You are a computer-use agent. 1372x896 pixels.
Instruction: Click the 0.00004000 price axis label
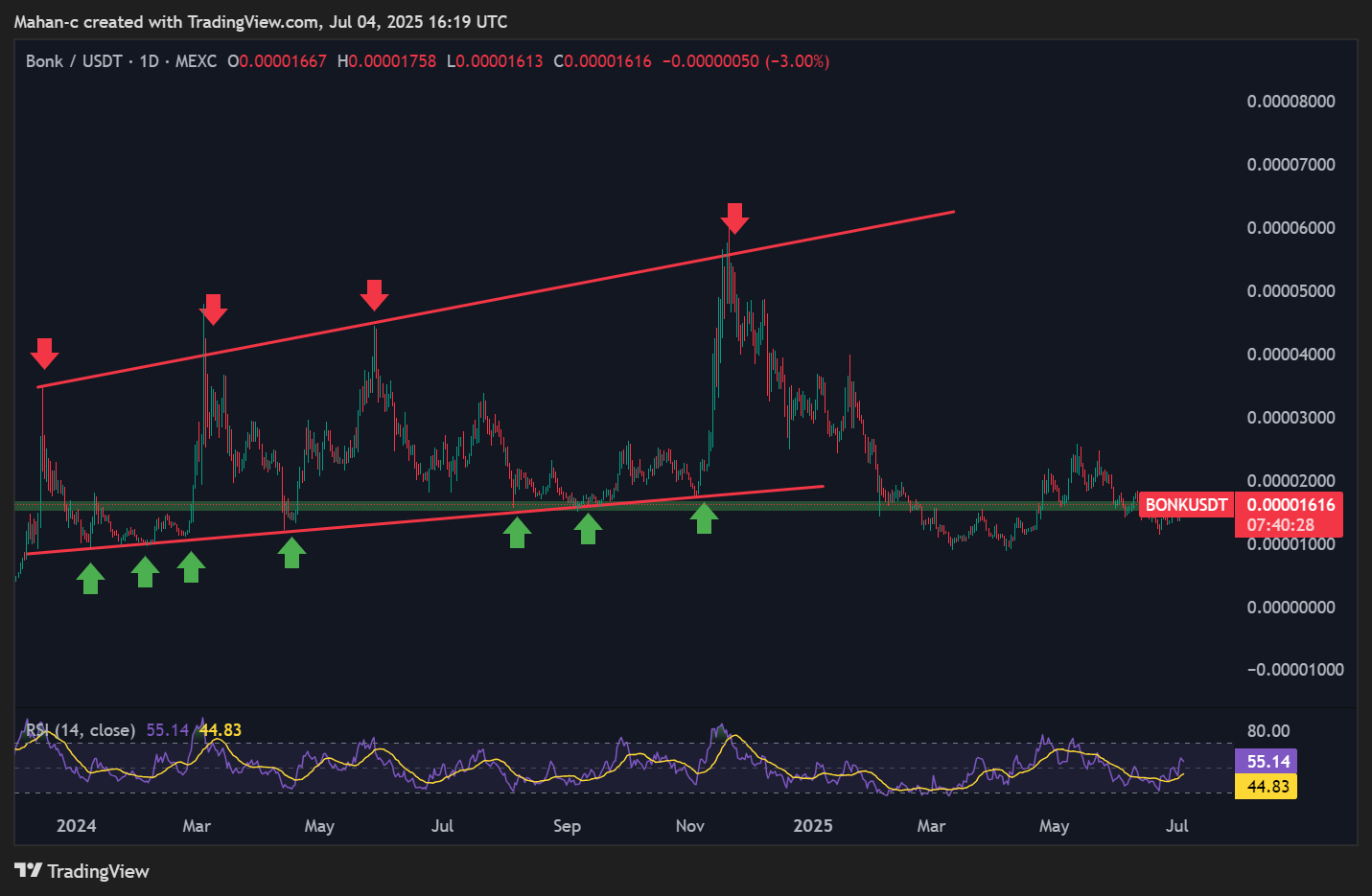click(x=1291, y=355)
